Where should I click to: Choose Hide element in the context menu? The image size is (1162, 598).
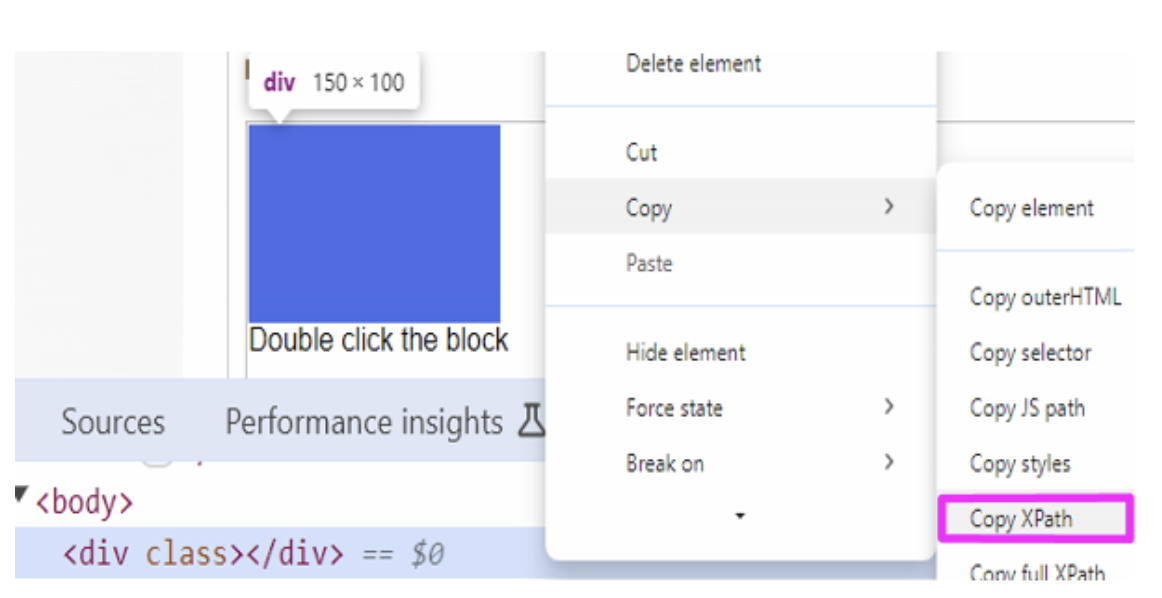685,352
